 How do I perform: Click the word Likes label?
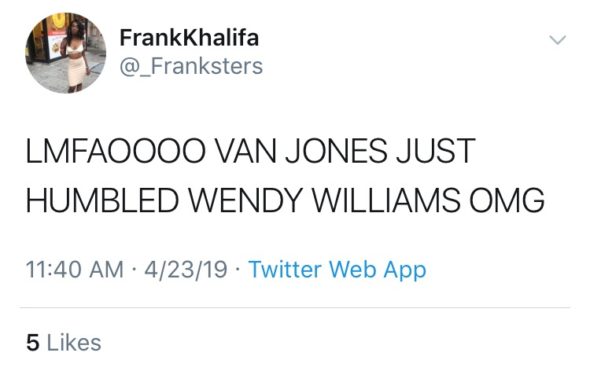[x=74, y=342]
